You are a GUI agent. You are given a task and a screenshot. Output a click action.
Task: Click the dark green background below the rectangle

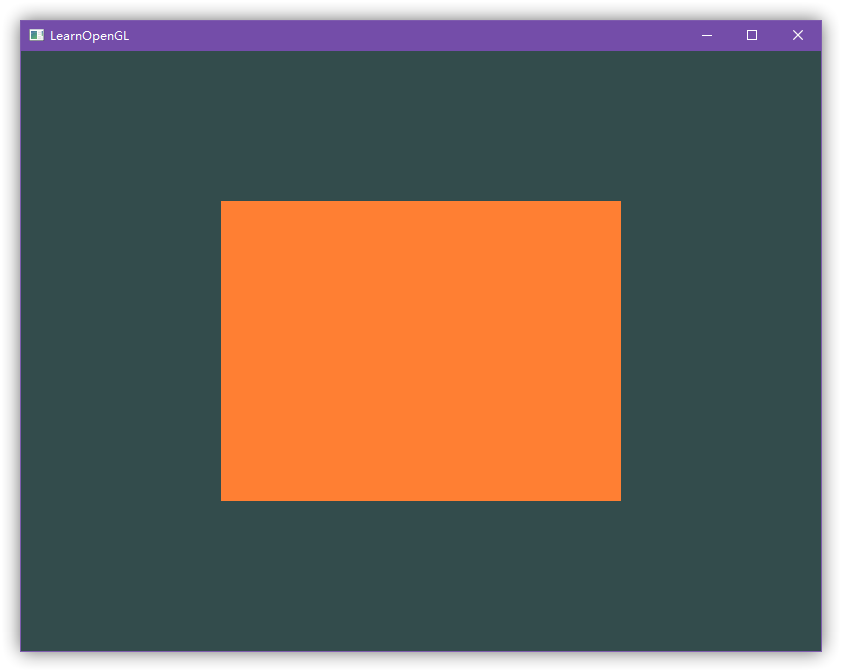[x=420, y=575]
